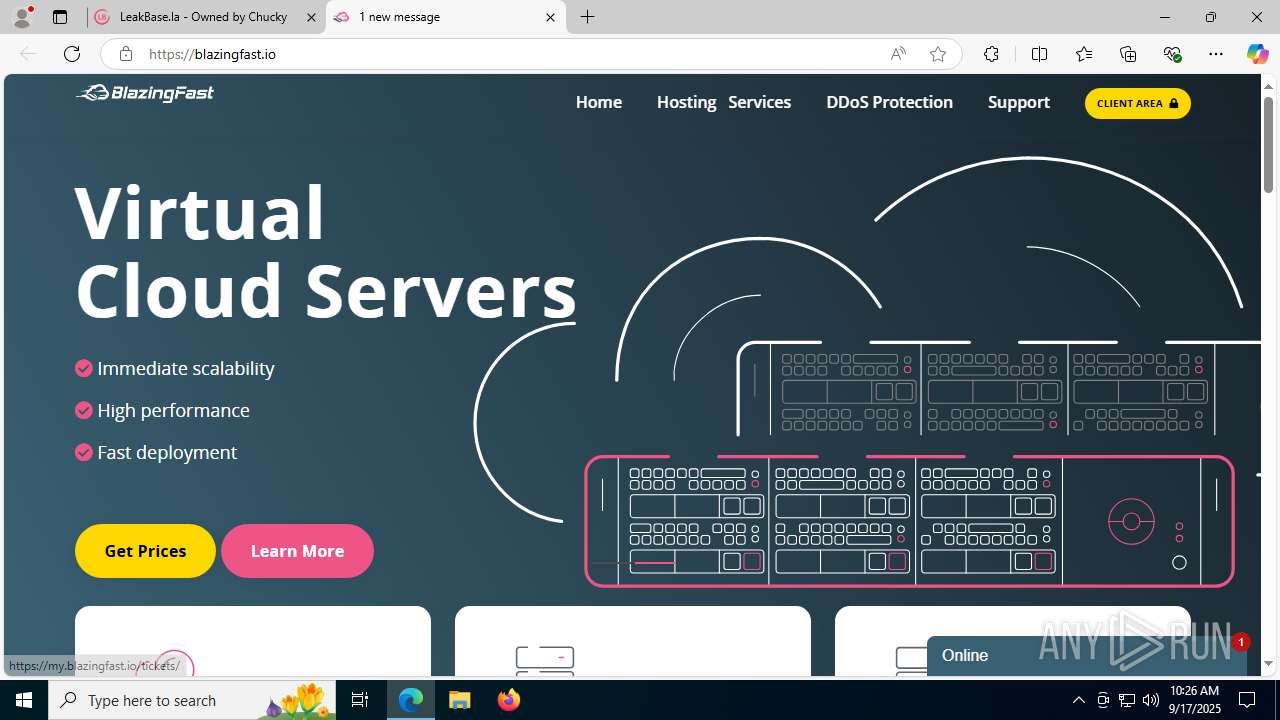Click the Get Prices button
1280x720 pixels.
pos(145,551)
